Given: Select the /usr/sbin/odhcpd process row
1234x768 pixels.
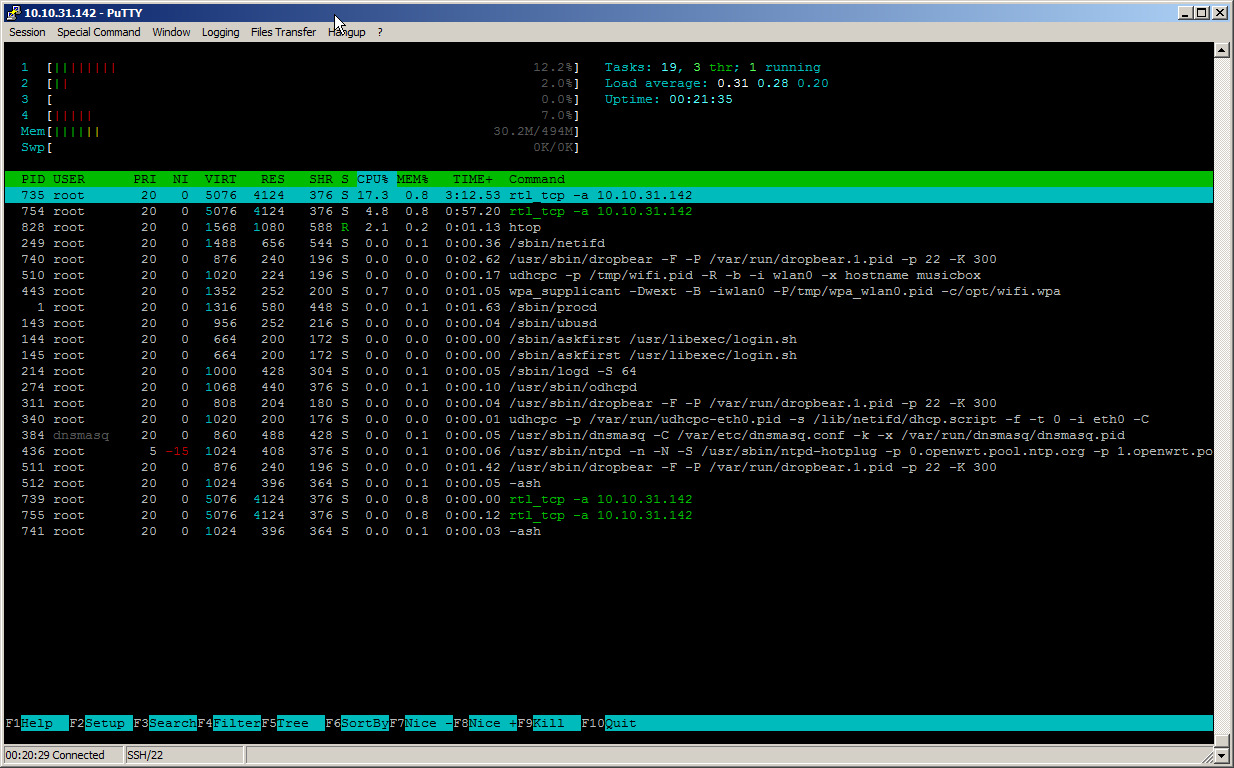Looking at the screenshot, I should pyautogui.click(x=609, y=387).
